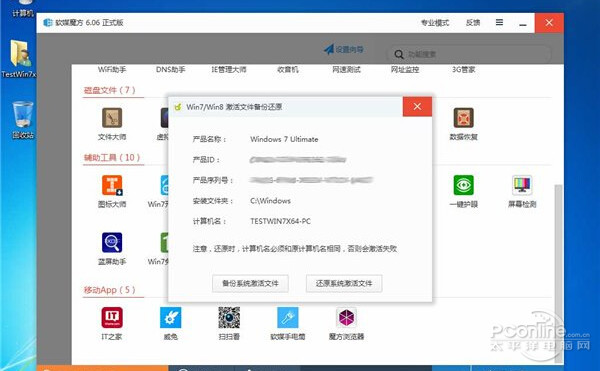Open 3G管家 tool
Screen dimensions: 600x371
pos(463,70)
